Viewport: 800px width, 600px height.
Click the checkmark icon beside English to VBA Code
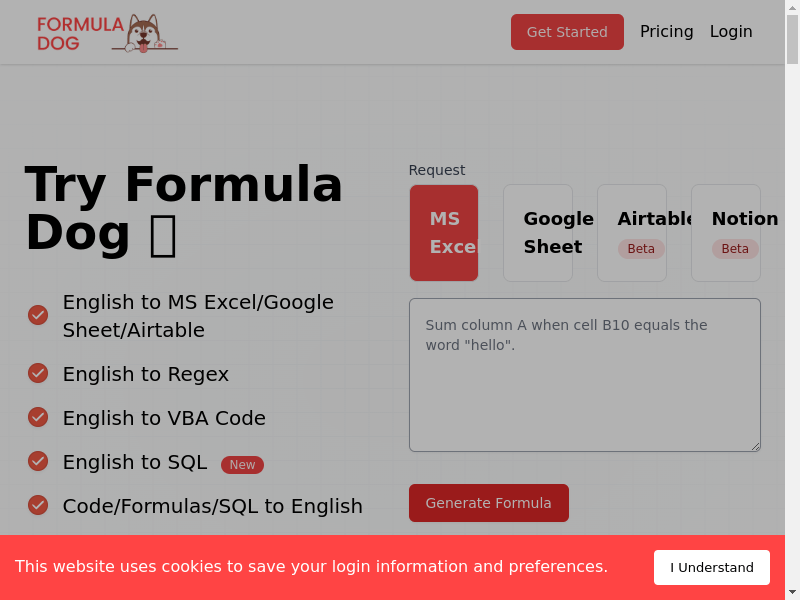pos(38,417)
